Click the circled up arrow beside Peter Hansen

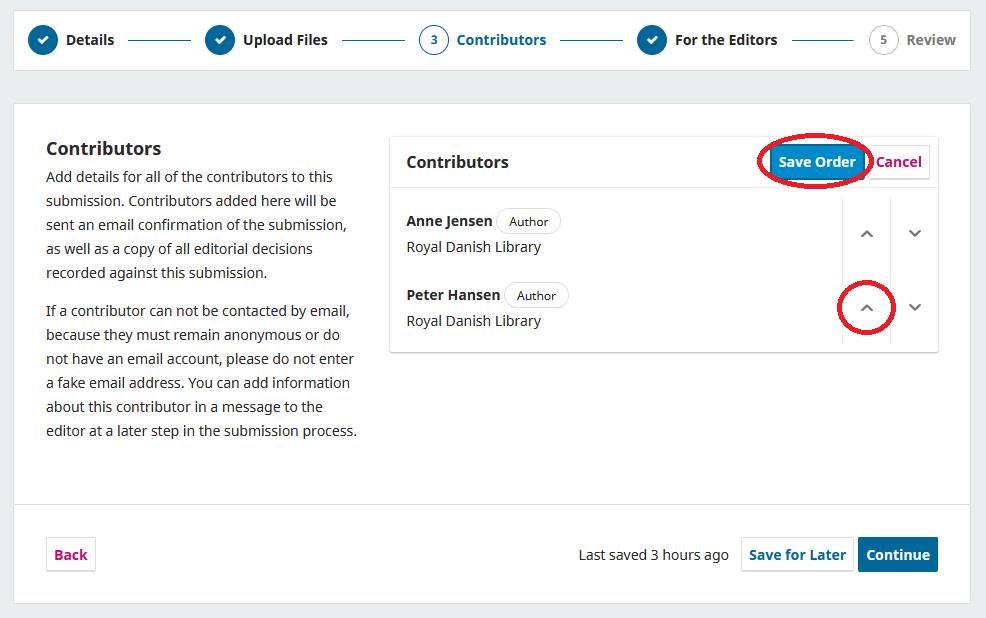[866, 307]
